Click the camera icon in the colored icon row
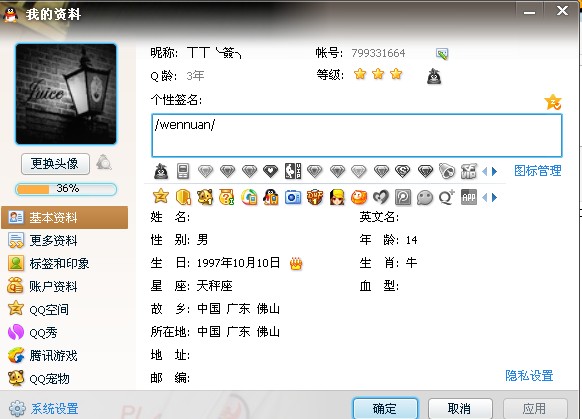Screen dimensions: 582x419 [293, 197]
